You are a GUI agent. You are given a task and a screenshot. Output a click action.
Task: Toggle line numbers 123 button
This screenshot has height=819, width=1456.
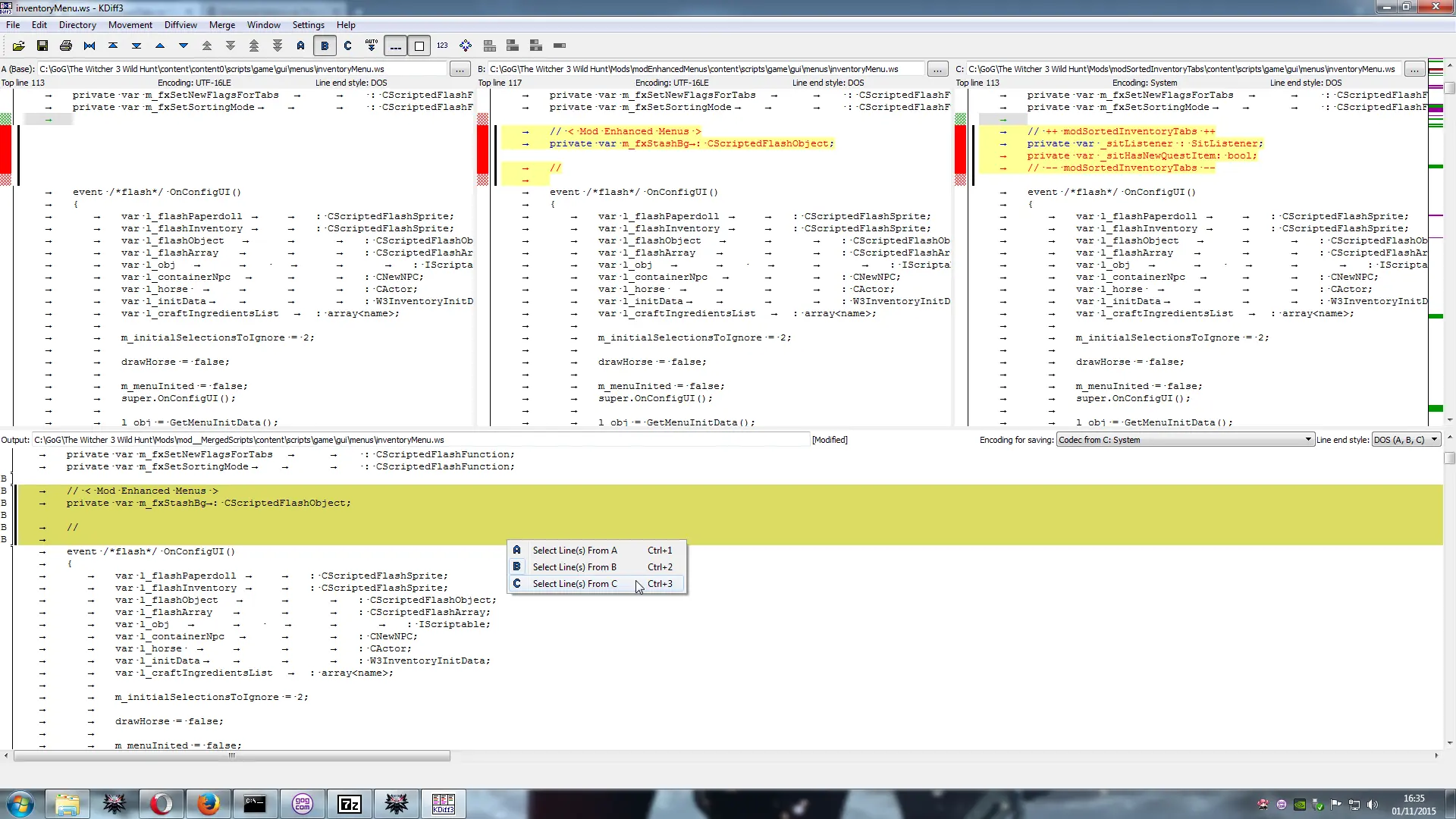(442, 46)
